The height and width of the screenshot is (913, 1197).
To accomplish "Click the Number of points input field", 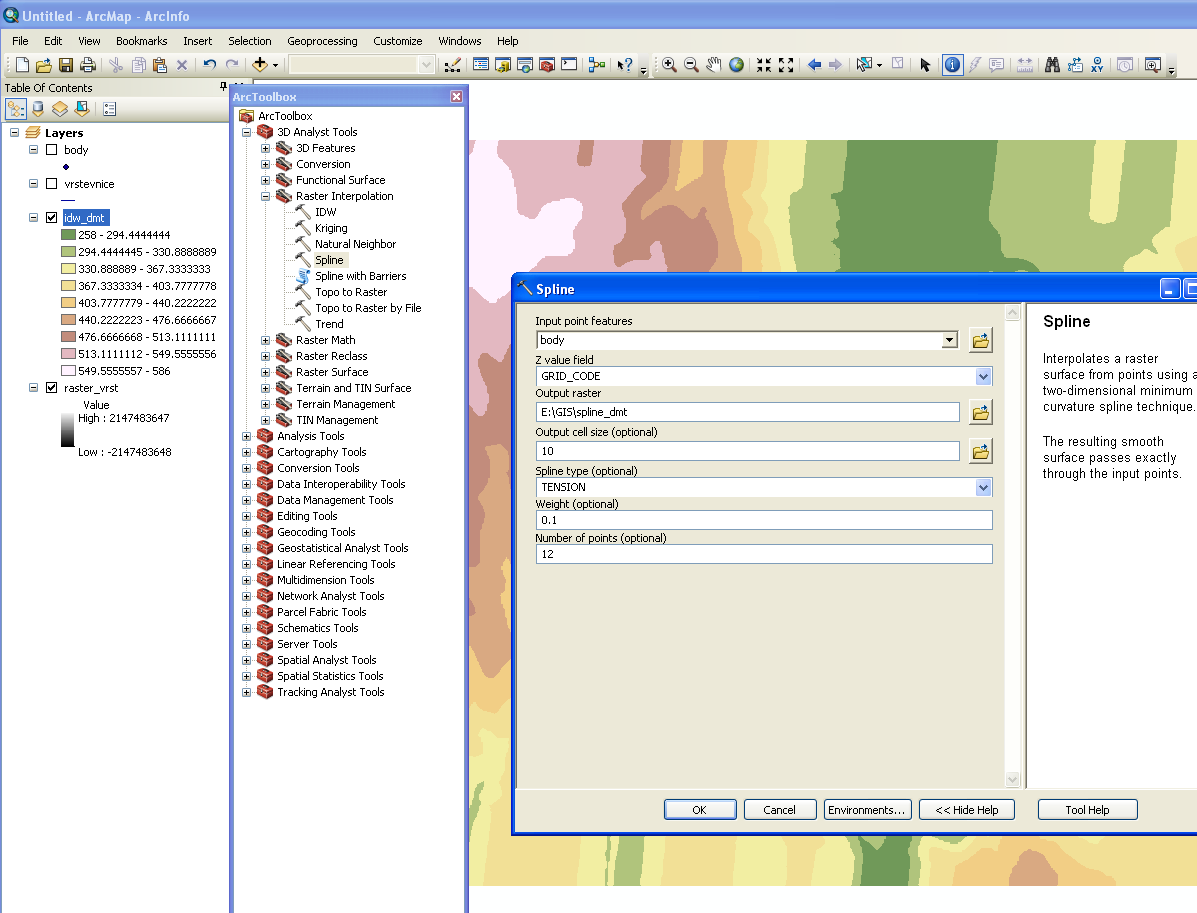I will (x=764, y=554).
